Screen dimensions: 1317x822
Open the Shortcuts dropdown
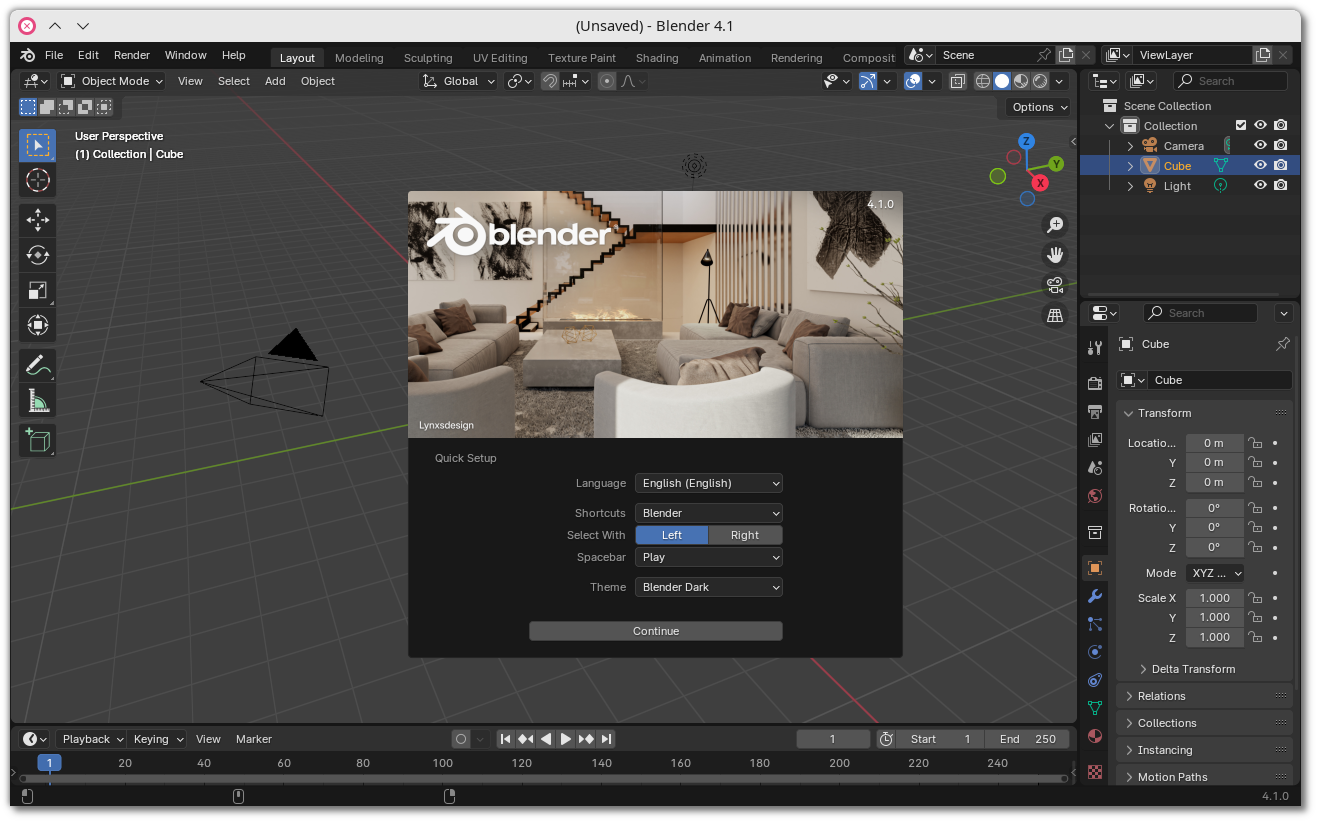point(709,513)
